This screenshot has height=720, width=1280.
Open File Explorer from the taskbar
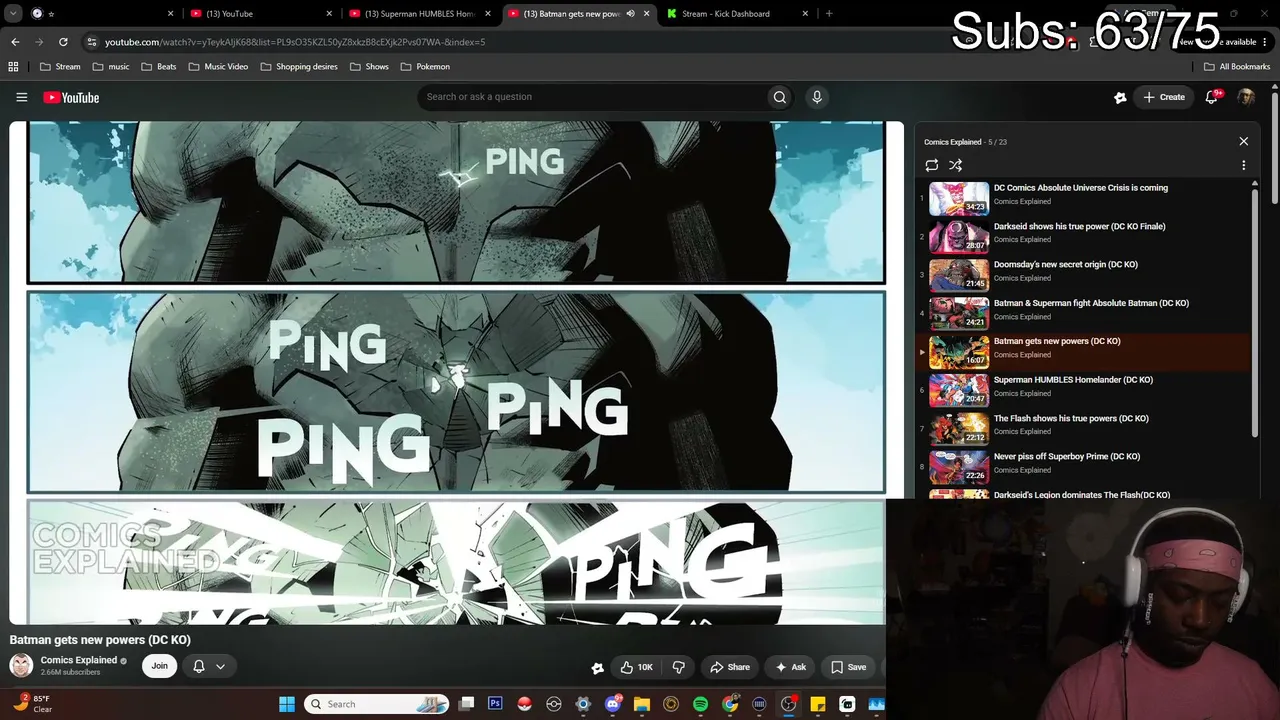click(642, 704)
